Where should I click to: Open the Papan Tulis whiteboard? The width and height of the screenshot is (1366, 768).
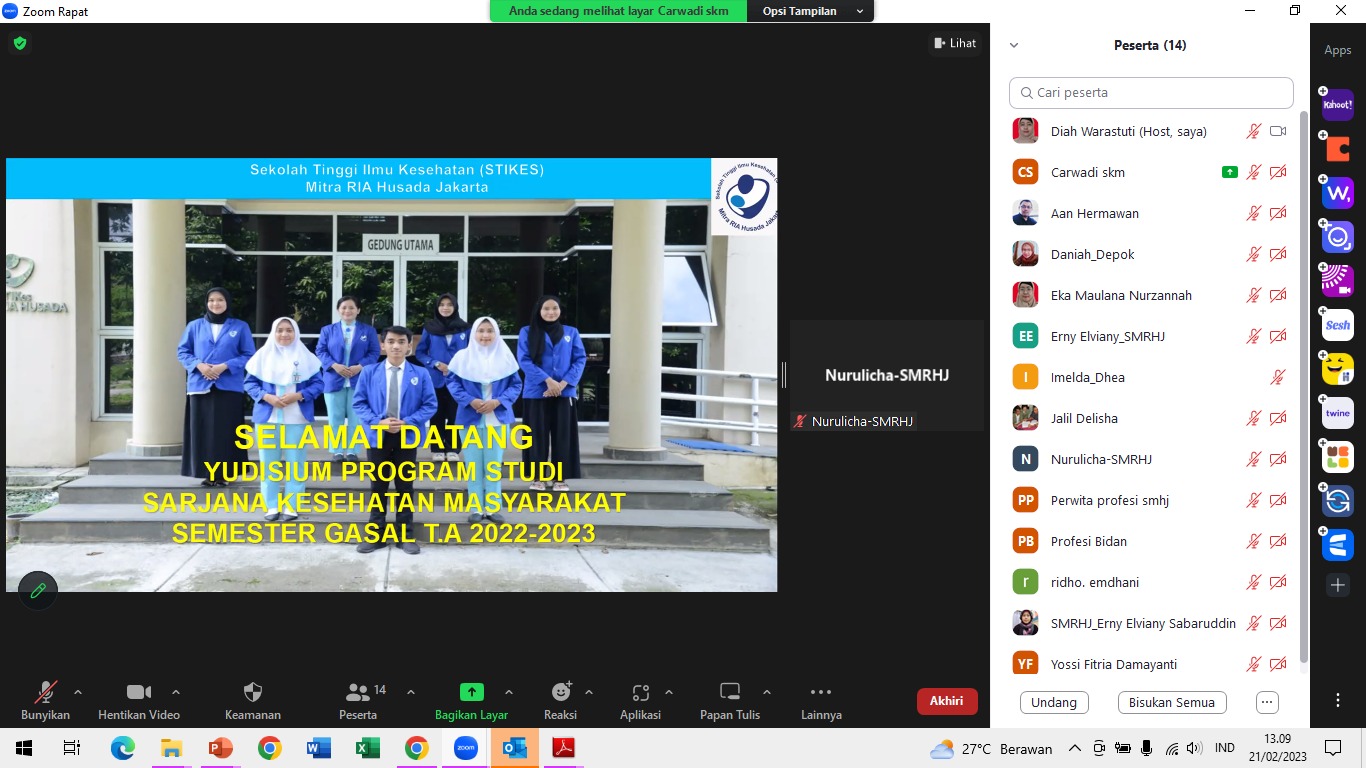tap(730, 701)
